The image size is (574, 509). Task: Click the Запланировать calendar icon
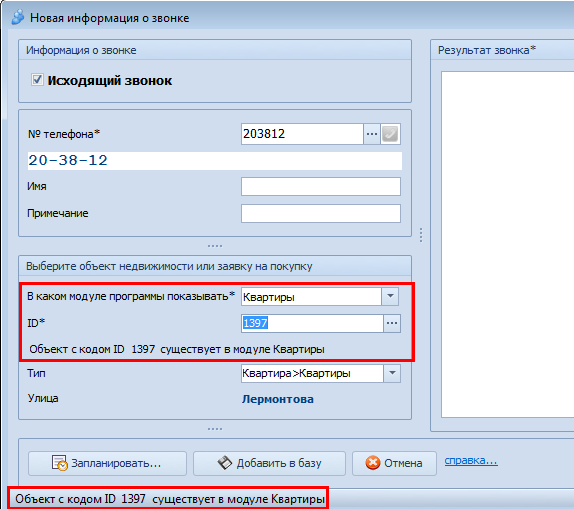[x=59, y=463]
